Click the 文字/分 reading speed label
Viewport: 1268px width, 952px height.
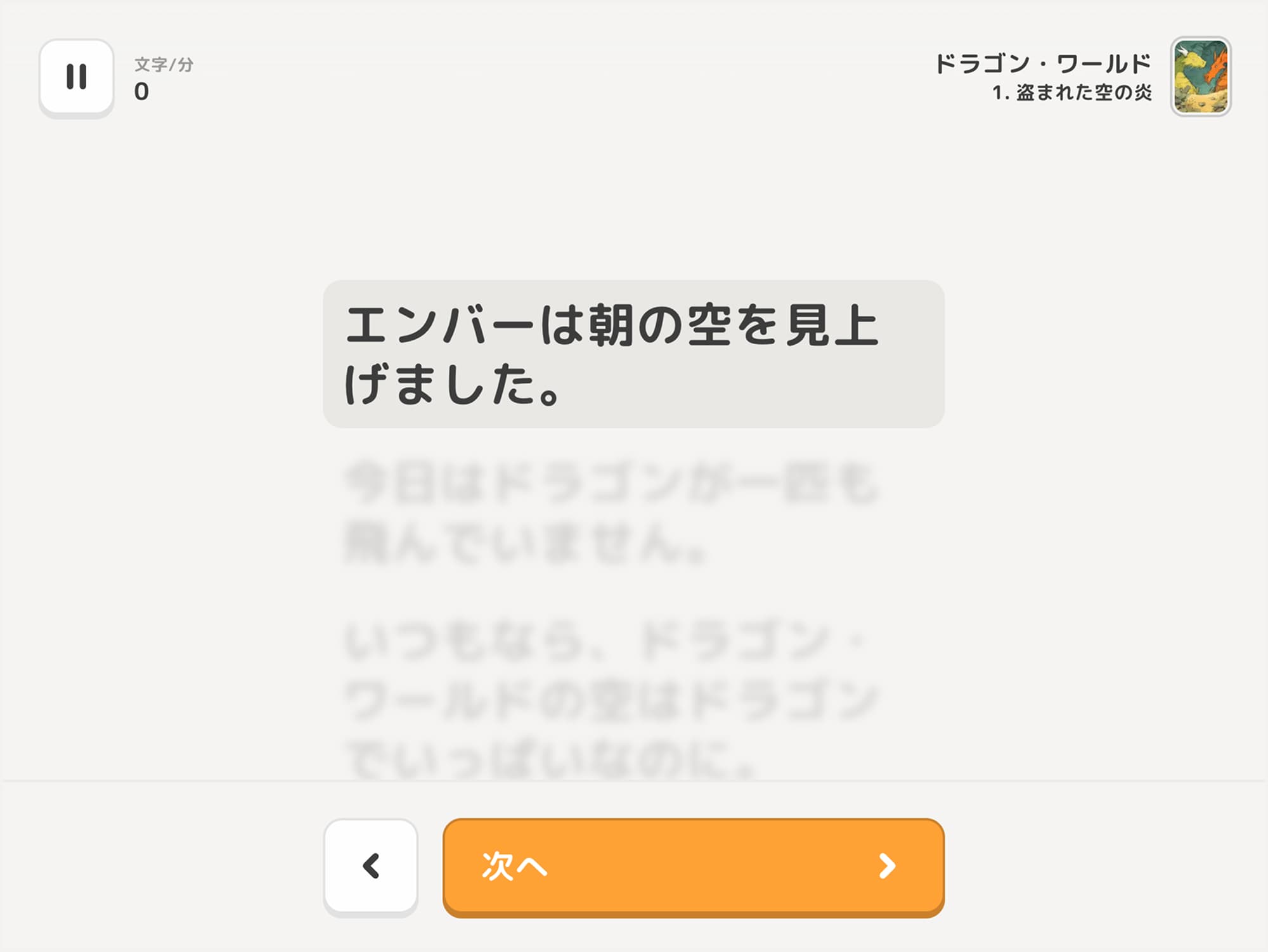click(164, 65)
